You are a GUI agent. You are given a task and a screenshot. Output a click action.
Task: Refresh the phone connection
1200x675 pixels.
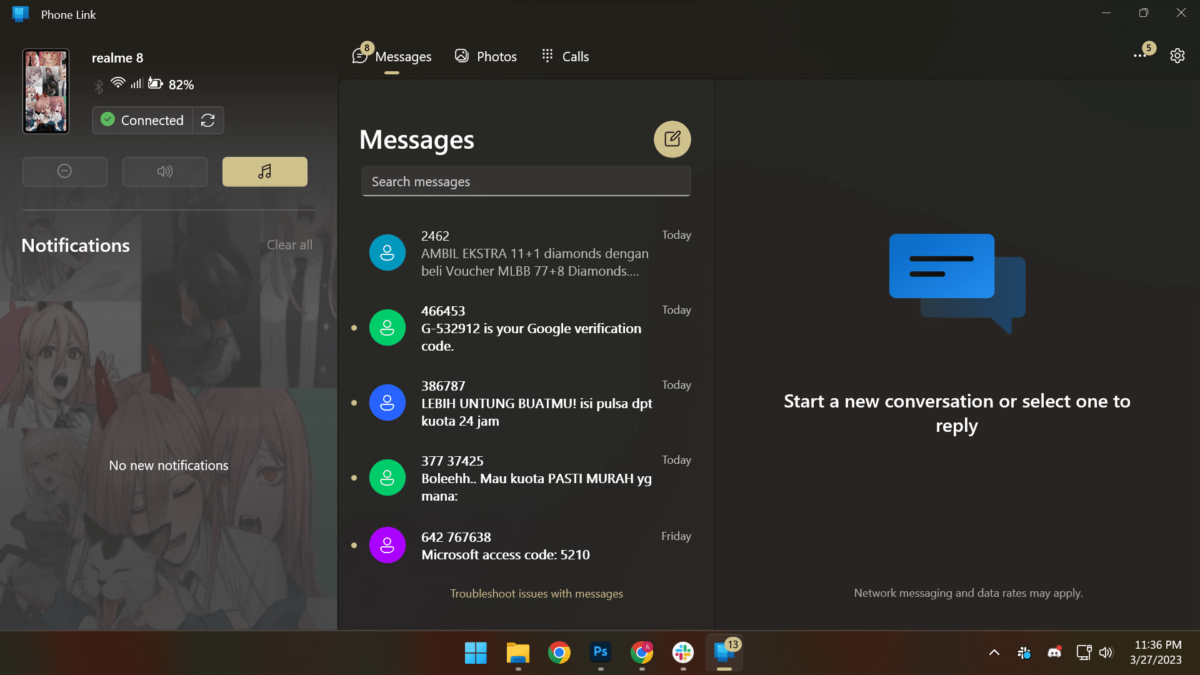click(208, 120)
